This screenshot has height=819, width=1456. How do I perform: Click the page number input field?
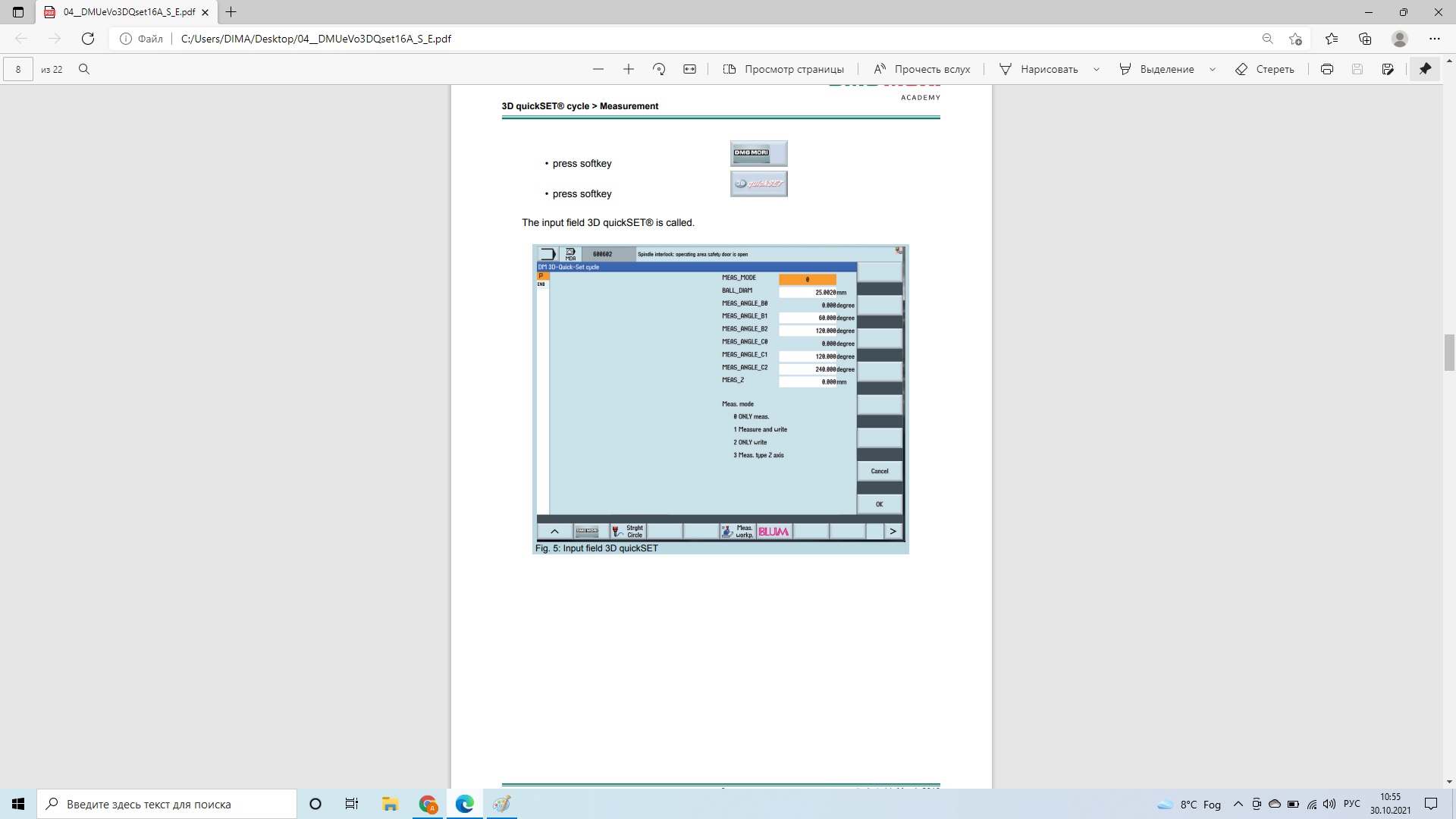tap(18, 69)
